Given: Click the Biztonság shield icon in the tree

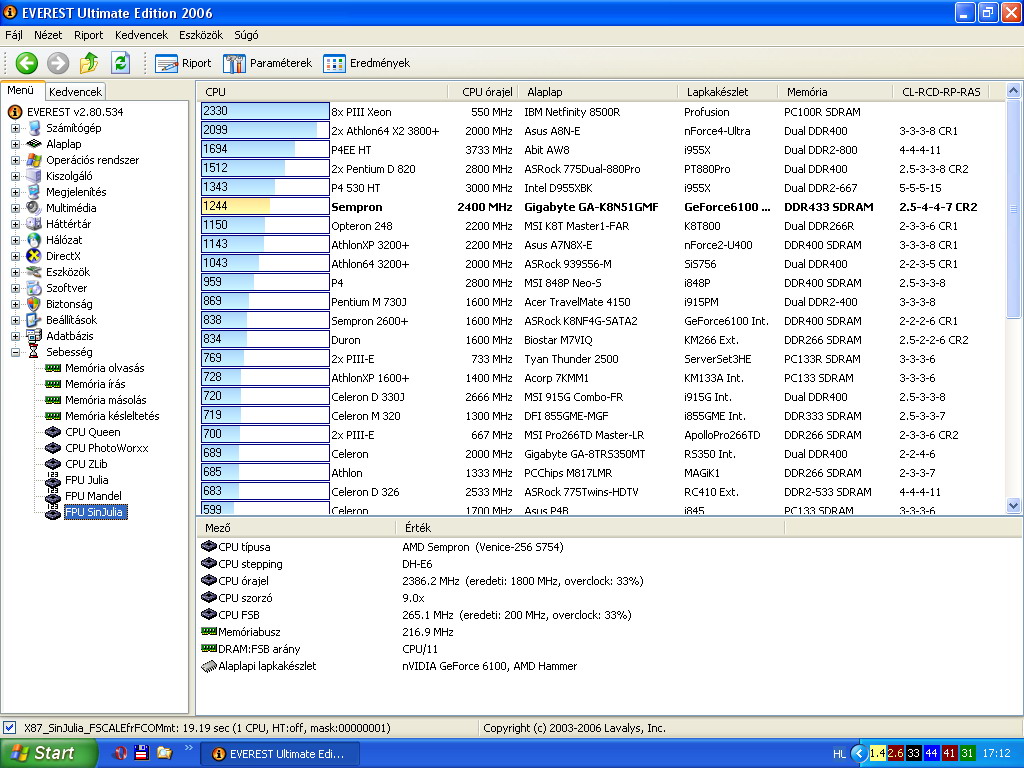Looking at the screenshot, I should (34, 304).
